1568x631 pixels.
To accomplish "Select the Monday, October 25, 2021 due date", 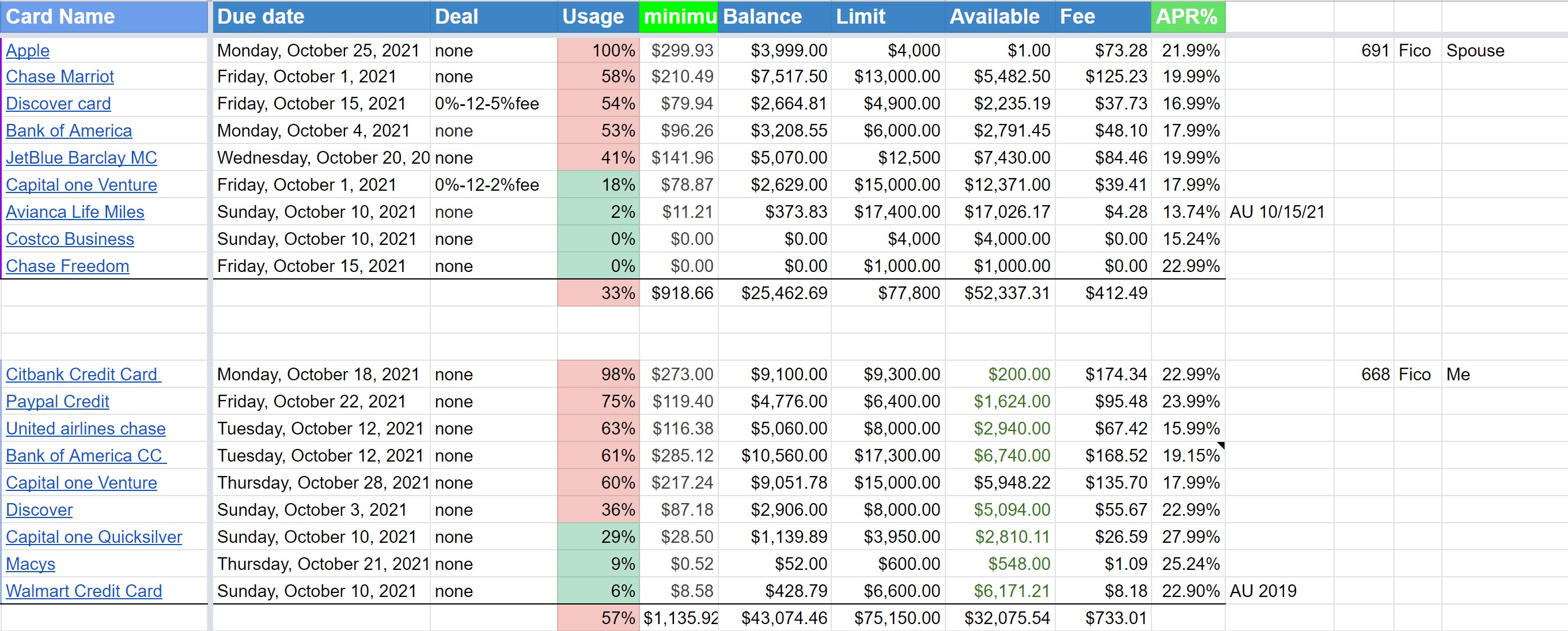I will point(321,51).
